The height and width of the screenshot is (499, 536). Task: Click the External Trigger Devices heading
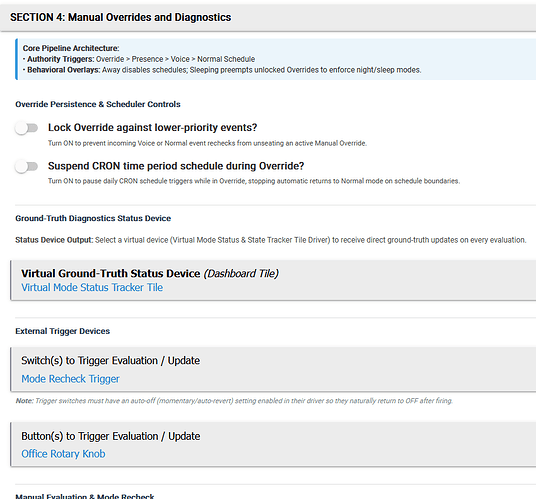[x=63, y=331]
